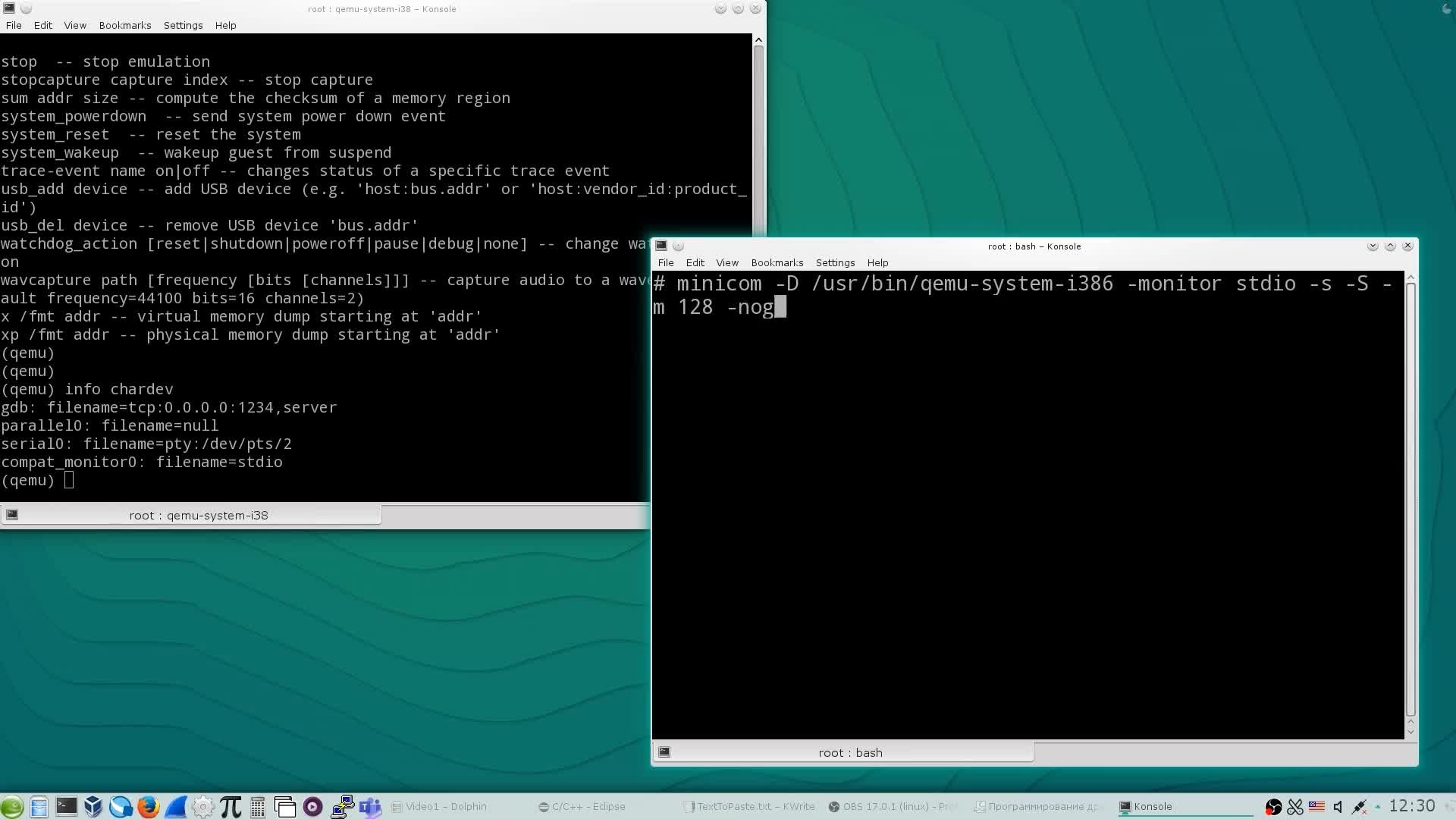Open the scissors clipboard tray icon
Image resolution: width=1456 pixels, height=819 pixels.
point(1295,807)
